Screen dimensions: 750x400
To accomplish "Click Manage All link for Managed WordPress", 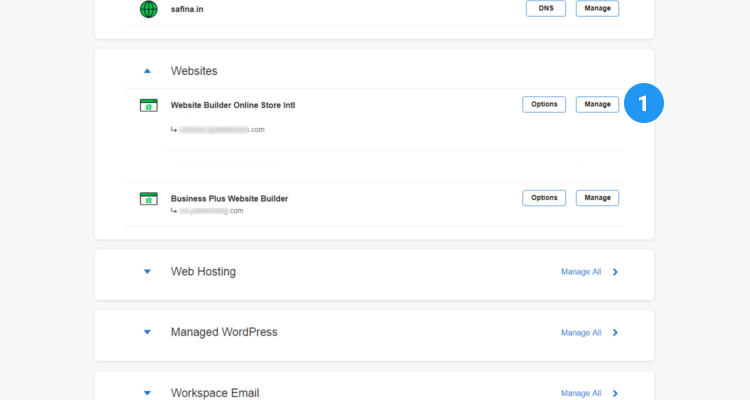I will point(581,333).
